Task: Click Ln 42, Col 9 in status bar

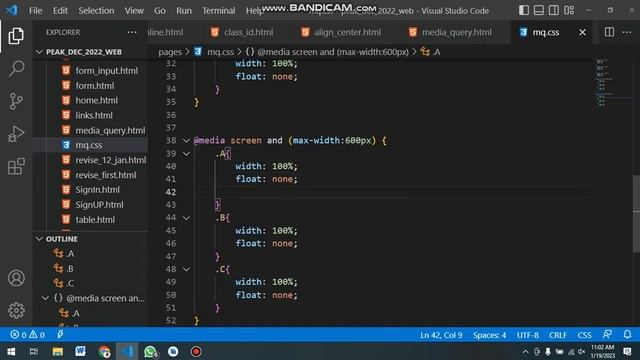Action: tap(441, 335)
